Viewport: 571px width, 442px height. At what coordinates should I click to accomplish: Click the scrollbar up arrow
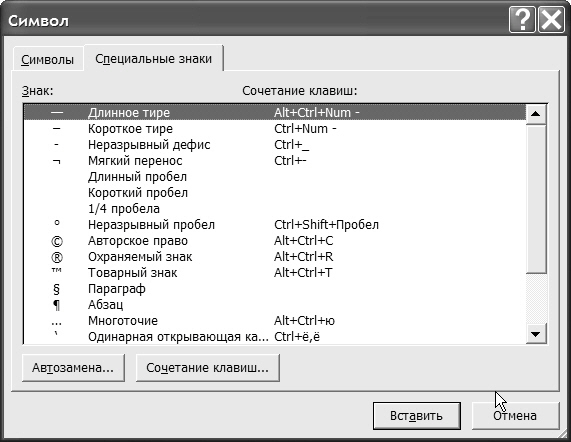point(536,114)
